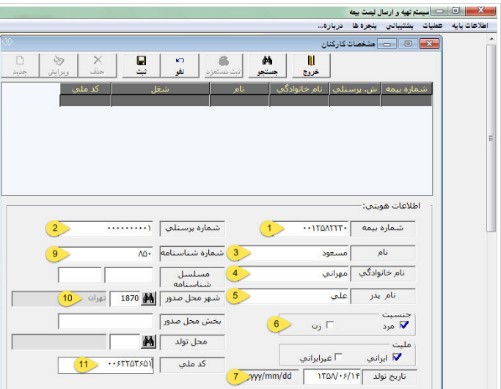Open birthplace lookup binoculars in محل تولد row
The height and width of the screenshot is (389, 501).
click(149, 342)
